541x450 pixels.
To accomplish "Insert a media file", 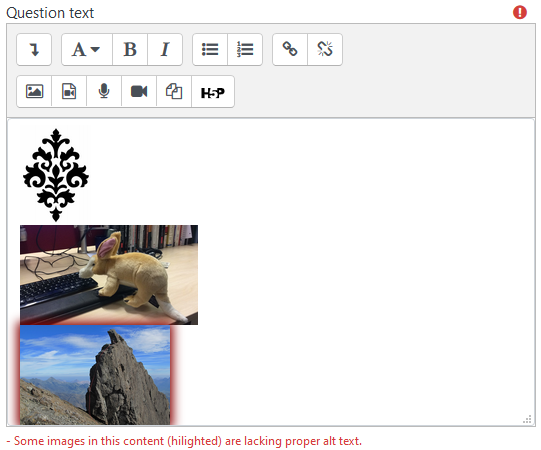I will [69, 91].
